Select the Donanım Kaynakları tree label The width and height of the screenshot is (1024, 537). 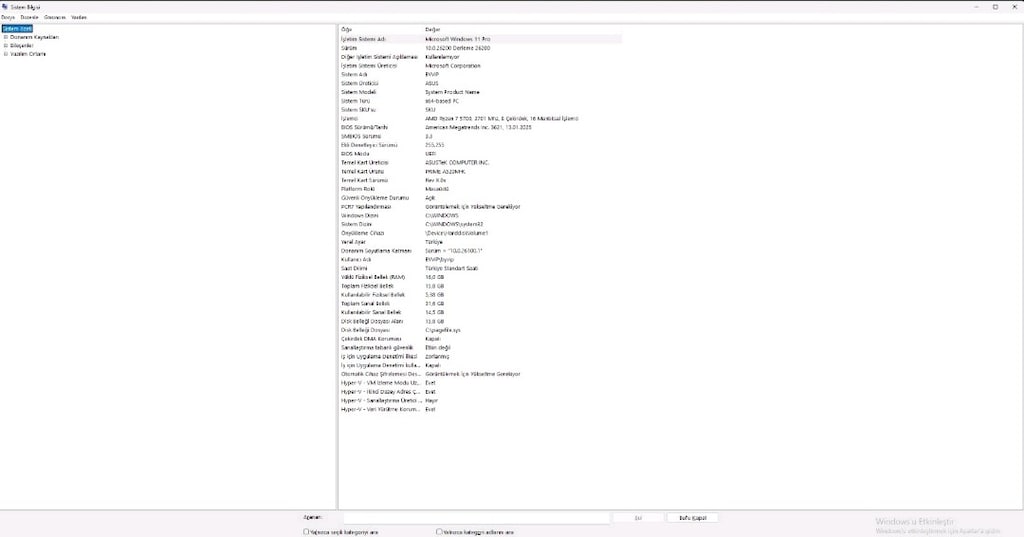pyautogui.click(x=35, y=37)
